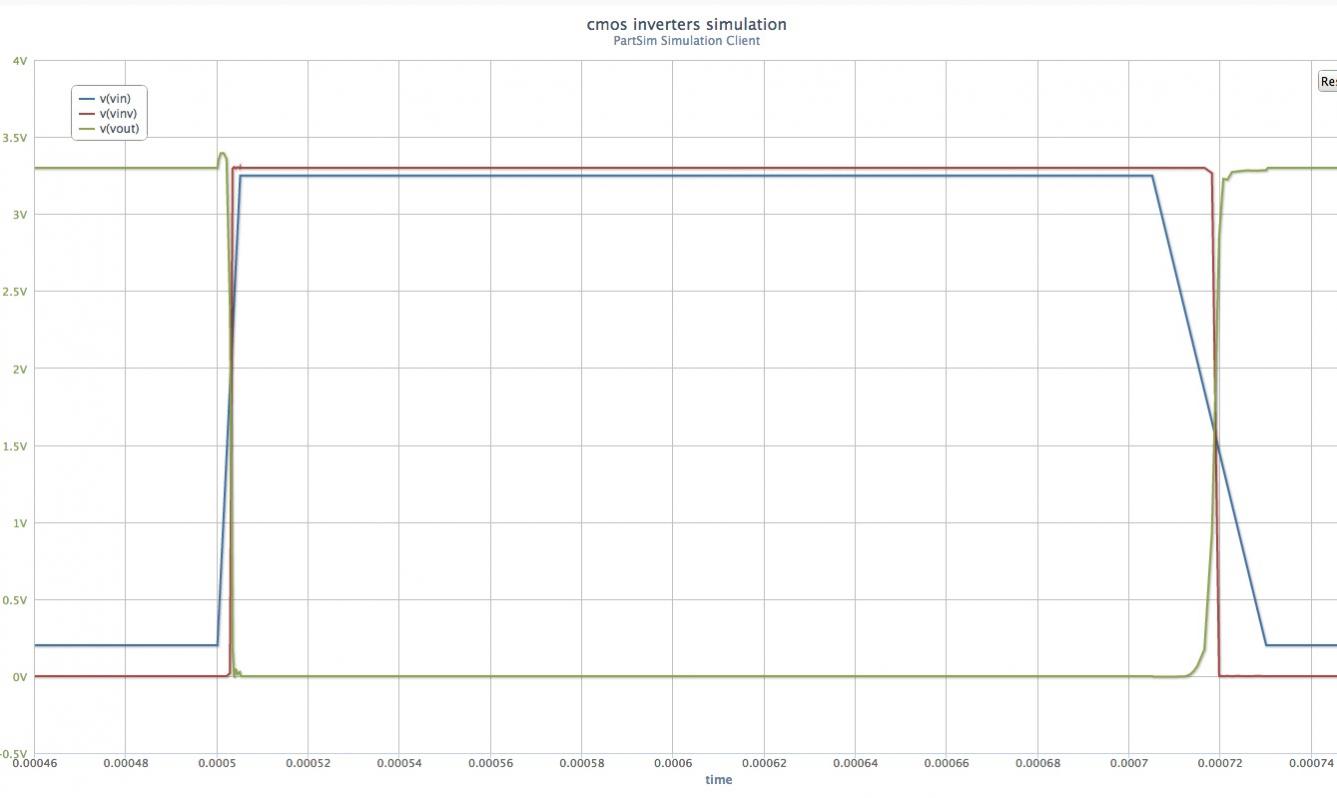Viewport: 1337px width, 798px height.
Task: Toggle the v(vinv) series in legend
Action: [x=107, y=113]
